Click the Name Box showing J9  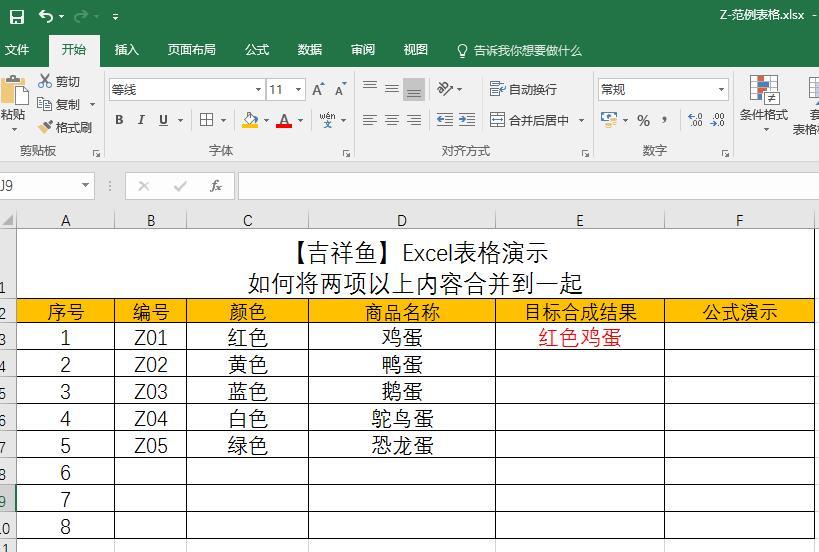click(39, 186)
